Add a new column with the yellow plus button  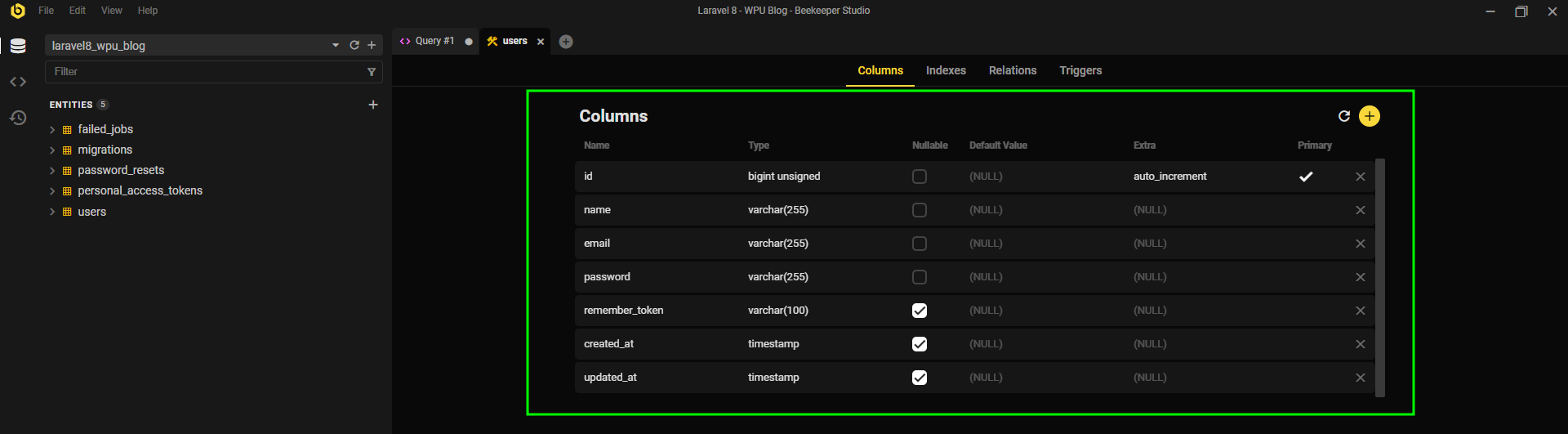click(x=1370, y=116)
